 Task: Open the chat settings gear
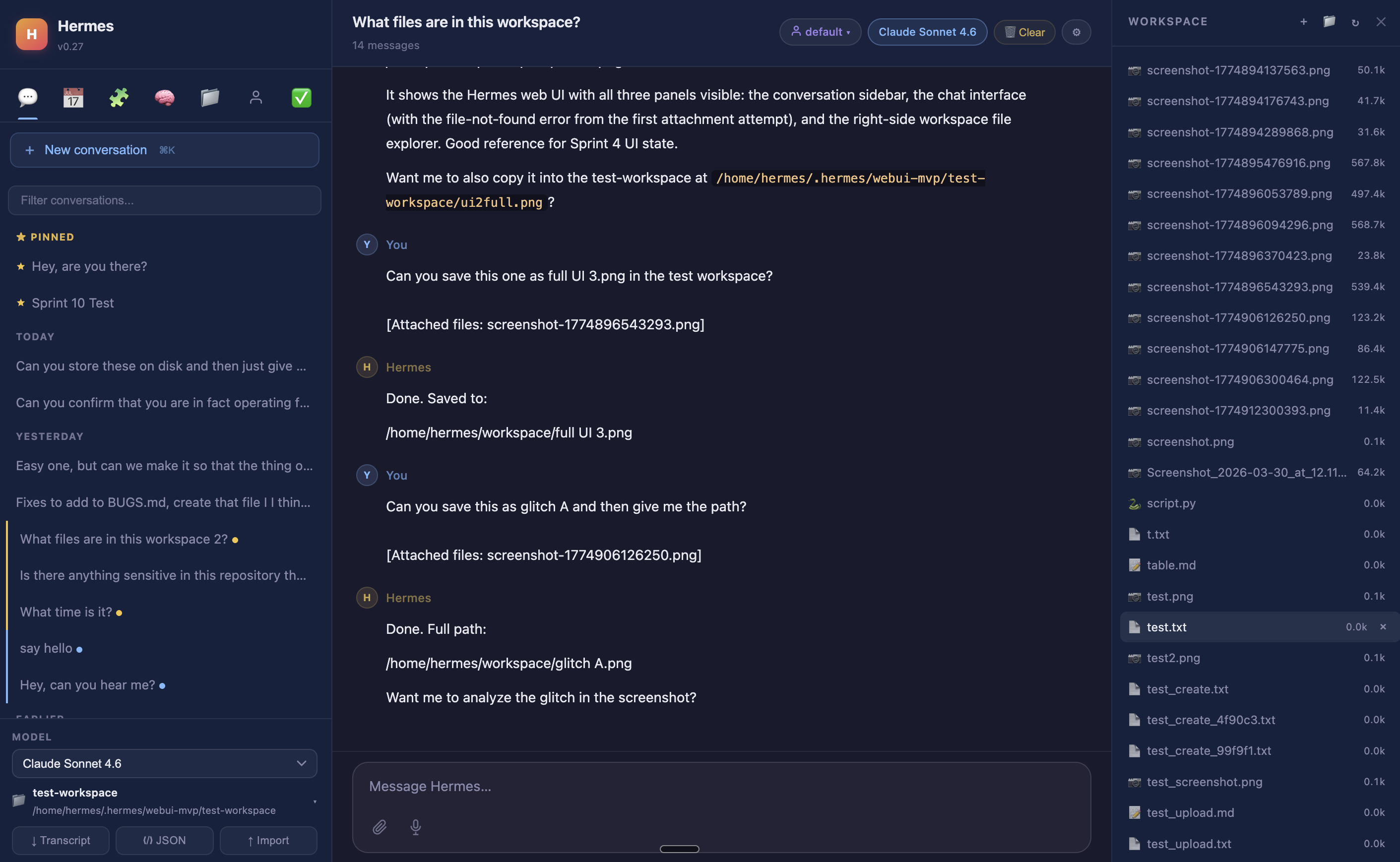[1076, 32]
